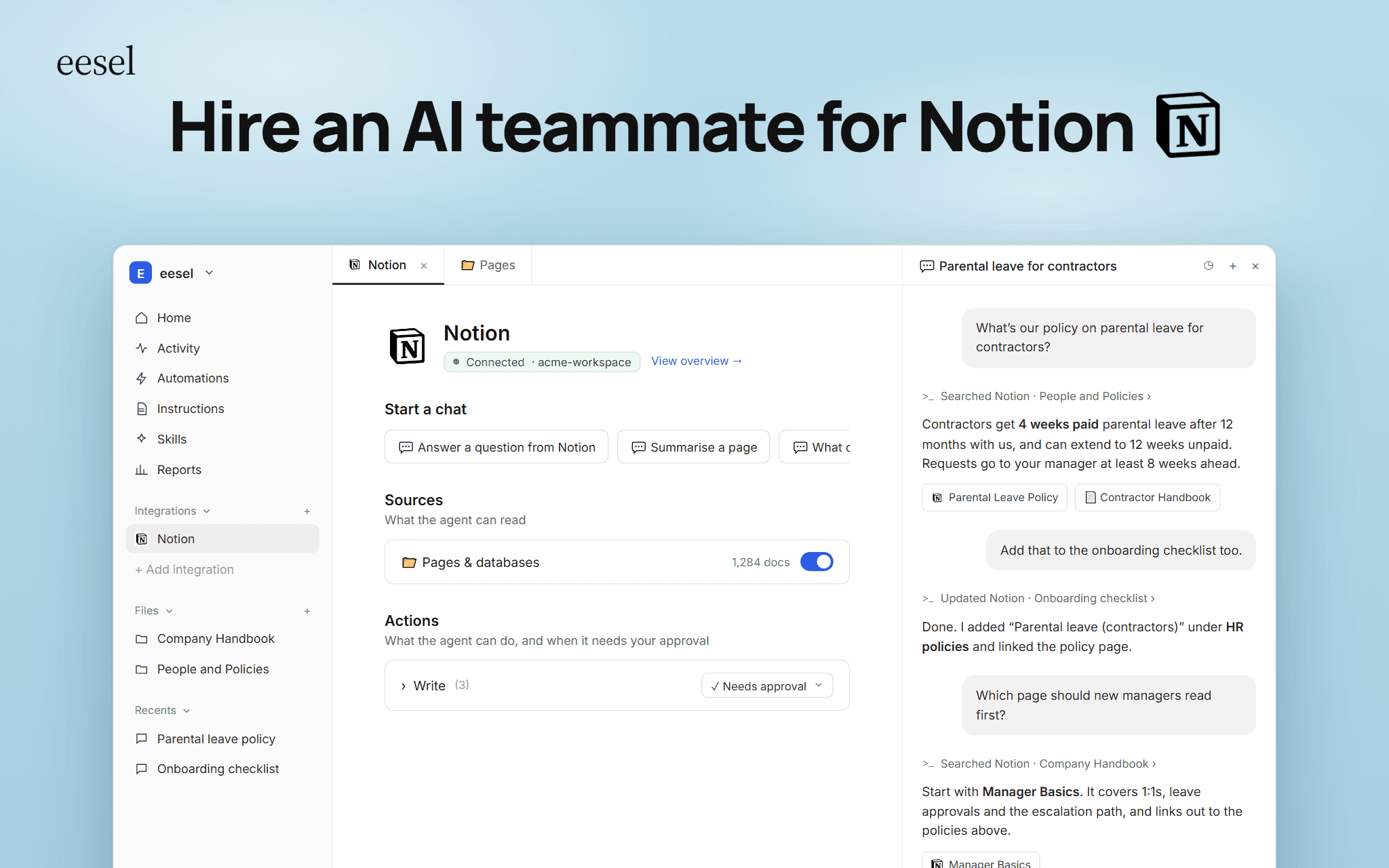Click the folder icon on Pages tab
This screenshot has width=1389, height=868.
pyautogui.click(x=467, y=264)
